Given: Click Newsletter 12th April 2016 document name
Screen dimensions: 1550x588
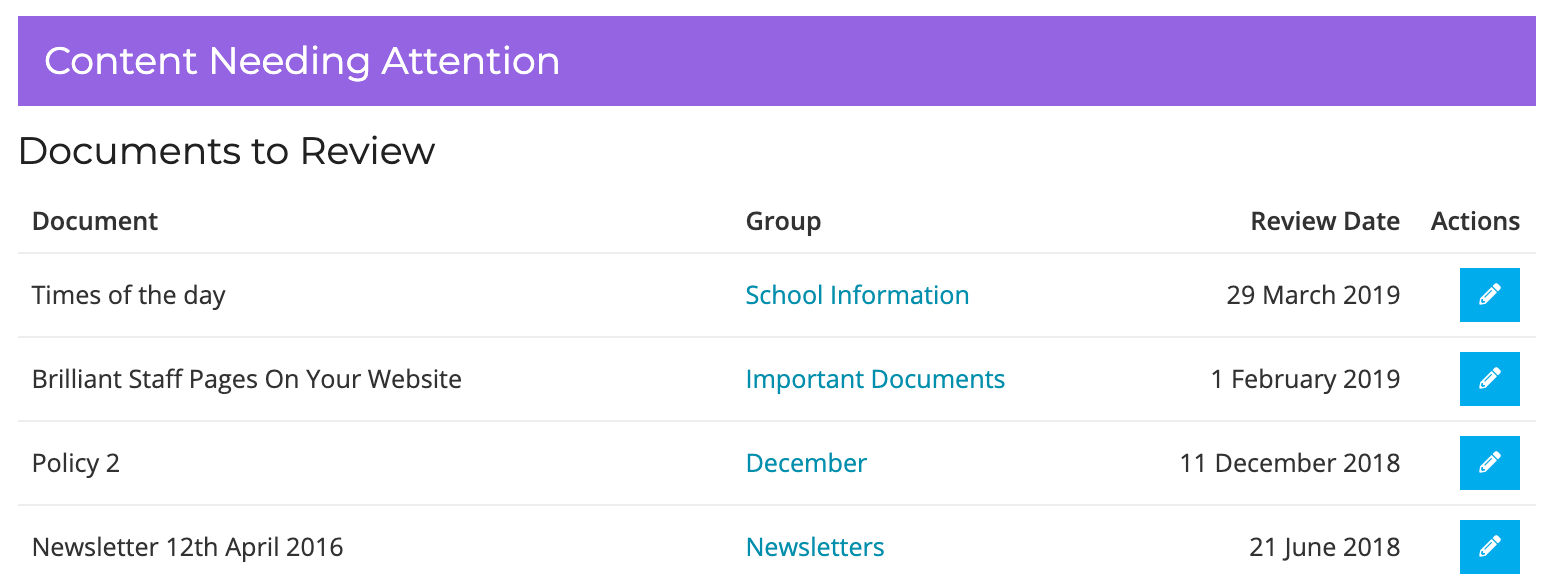Looking at the screenshot, I should pos(188,548).
